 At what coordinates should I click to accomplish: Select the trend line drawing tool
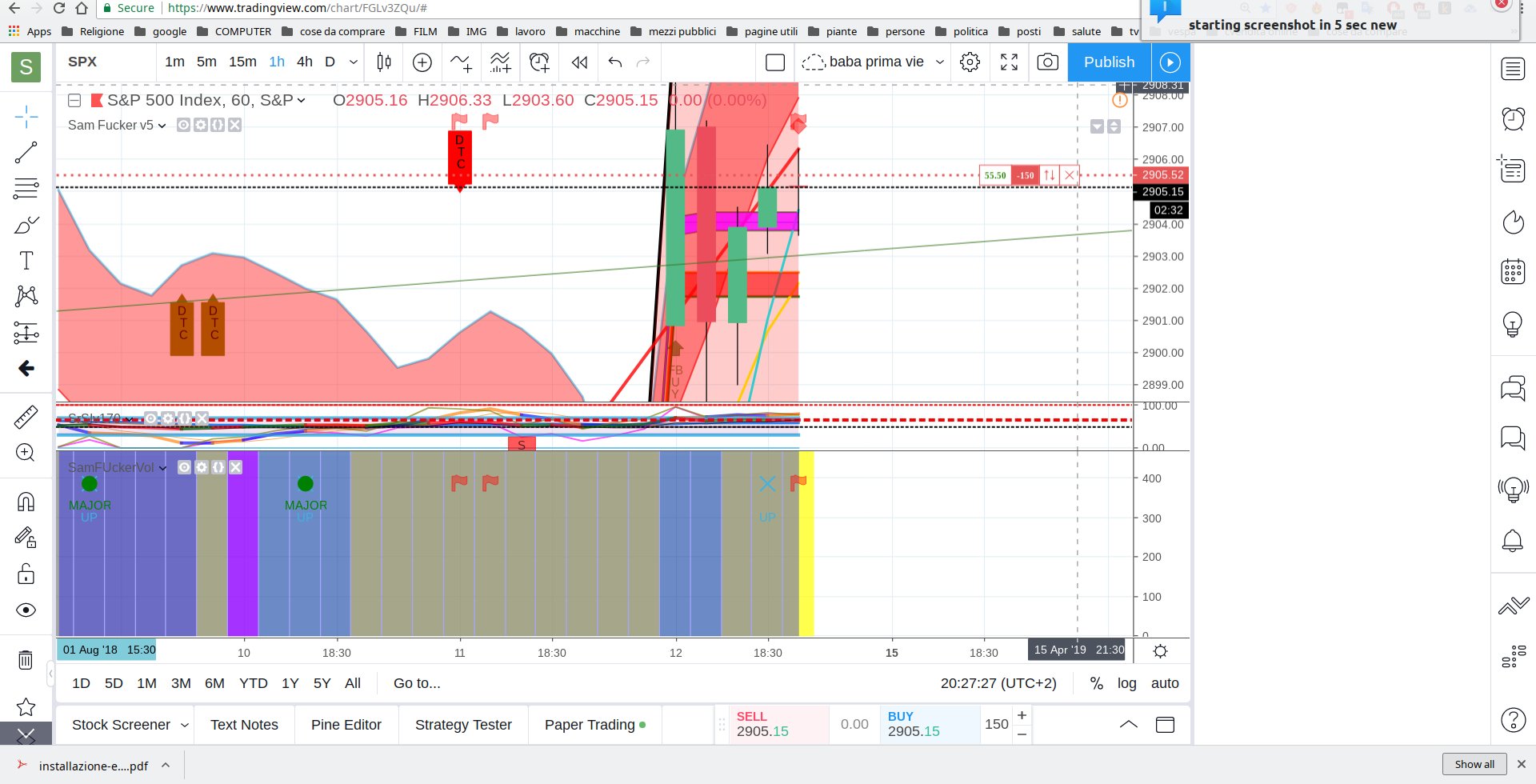(26, 152)
